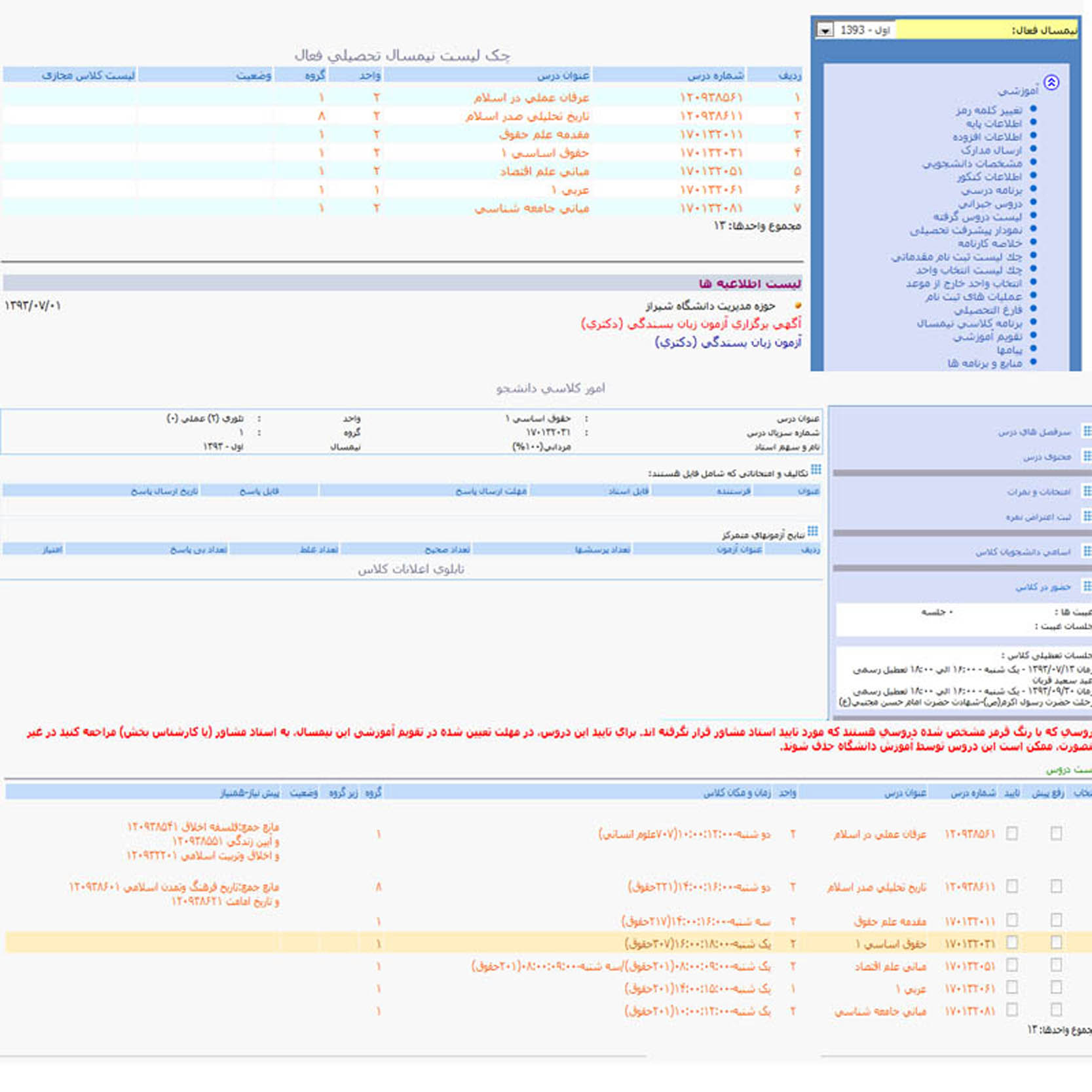Tick رفع پیش checkbox for مبانی جامعه شناسی
This screenshot has height=1092, width=1092.
(1056, 1009)
